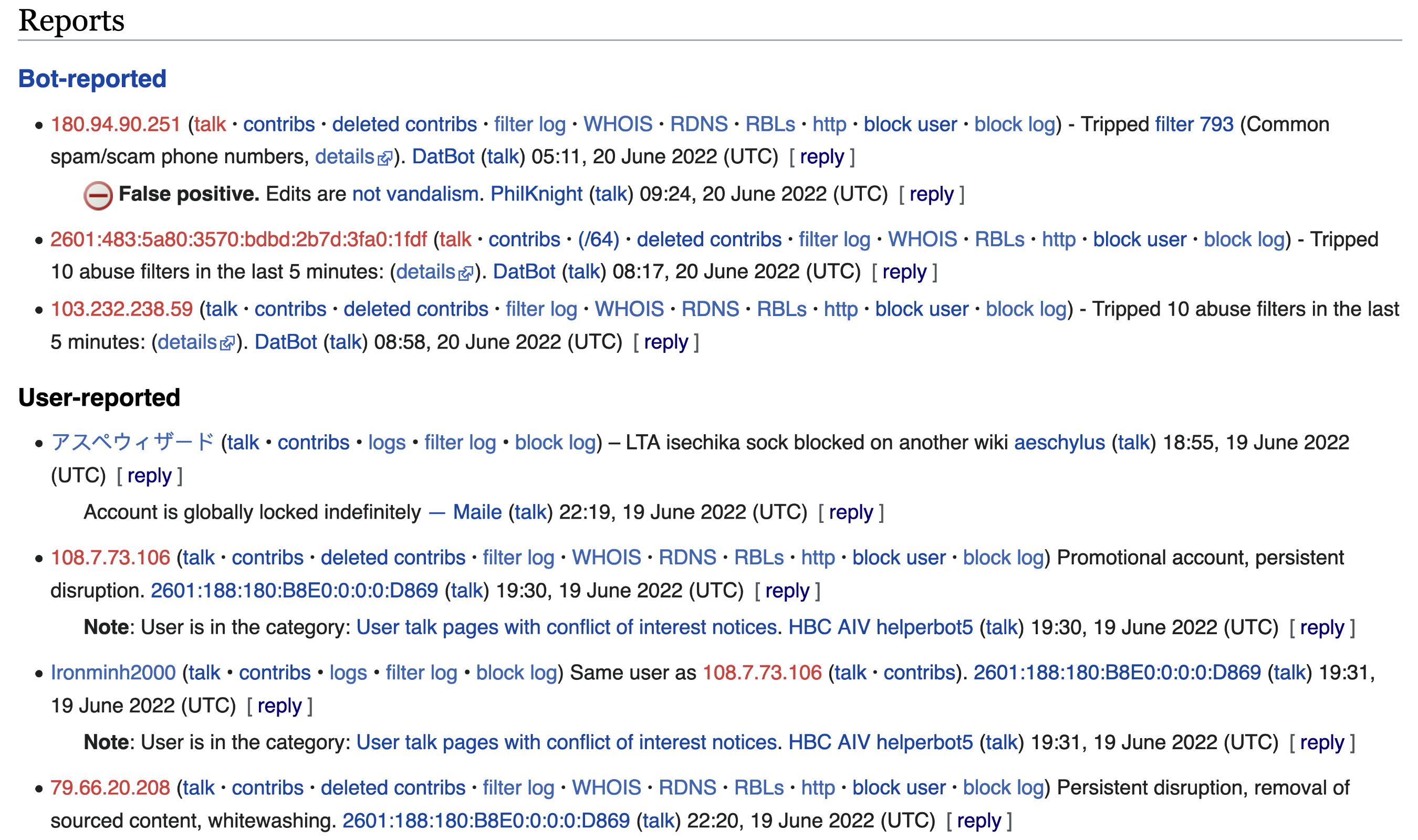This screenshot has height=840, width=1418.
Task: Open the 'not vandalism' policy link
Action: click(x=415, y=194)
